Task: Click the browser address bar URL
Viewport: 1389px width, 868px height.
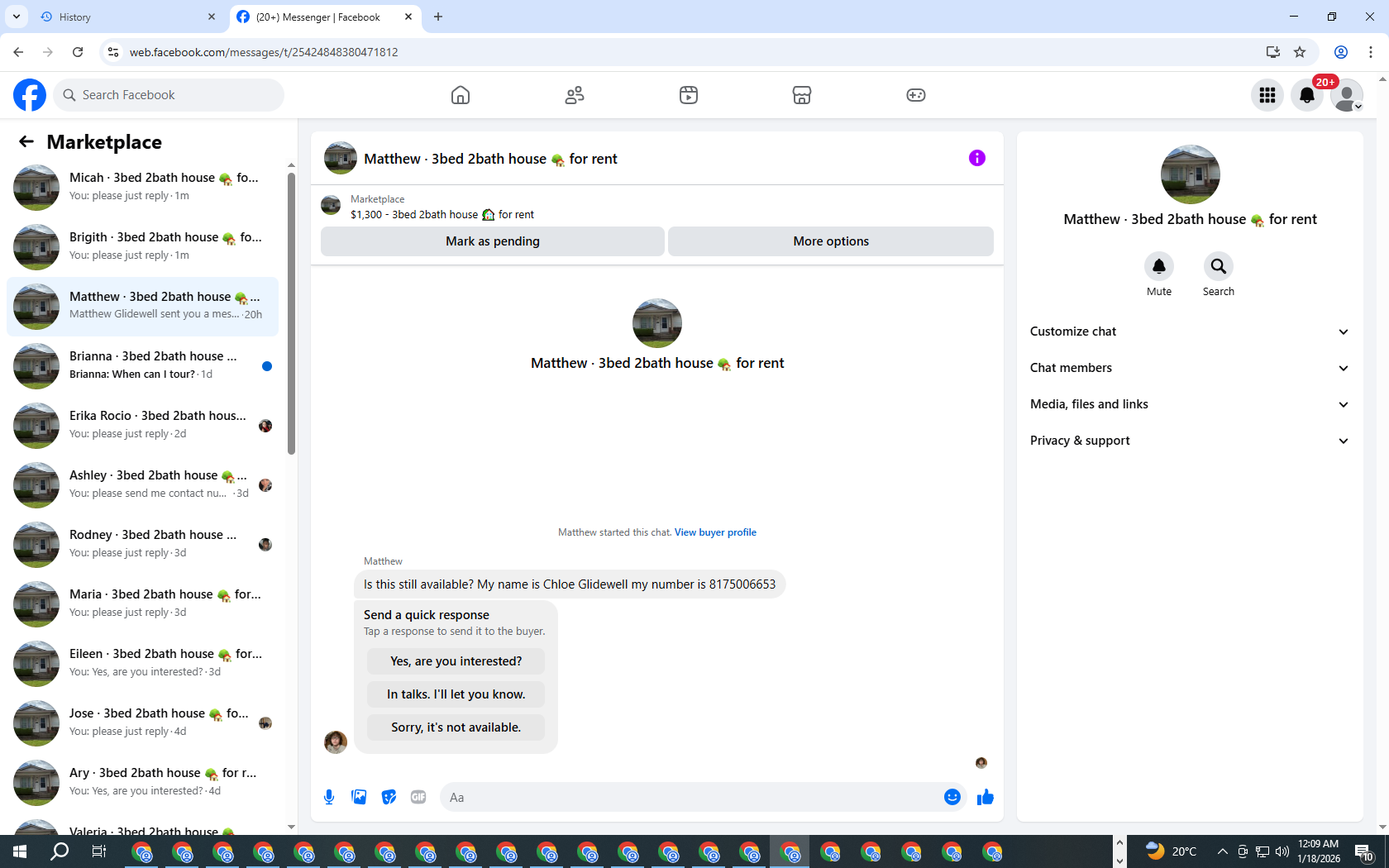Action: [264, 52]
